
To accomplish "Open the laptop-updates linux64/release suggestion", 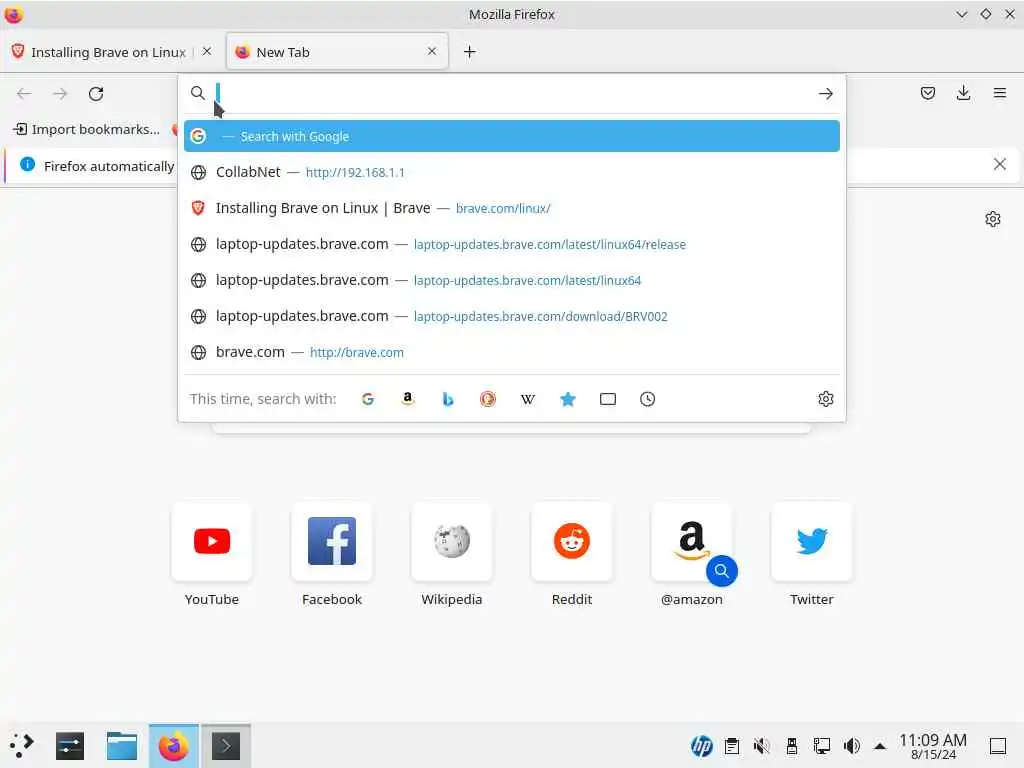I will (511, 244).
